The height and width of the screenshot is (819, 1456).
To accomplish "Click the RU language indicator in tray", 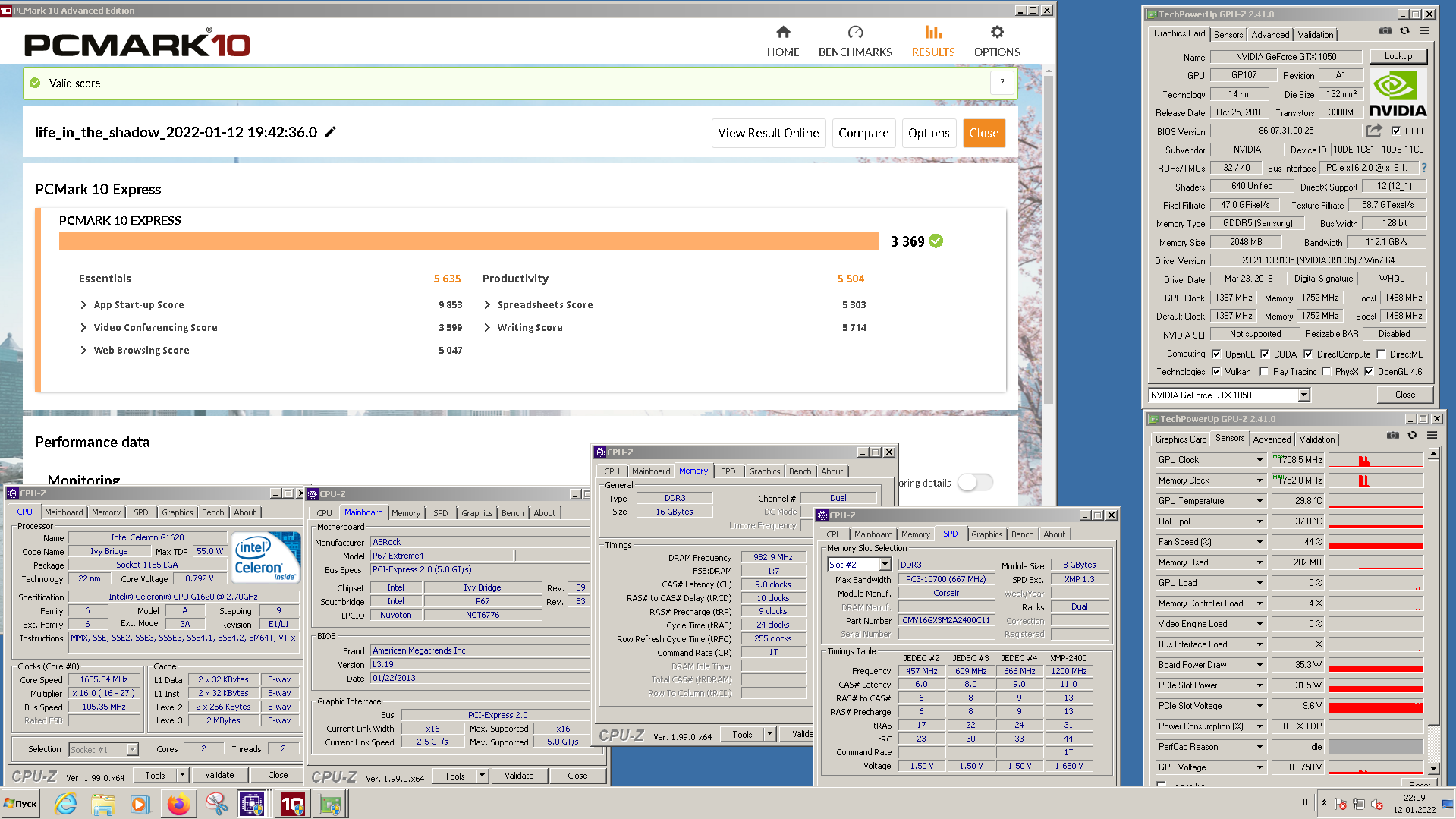I will click(x=1304, y=802).
